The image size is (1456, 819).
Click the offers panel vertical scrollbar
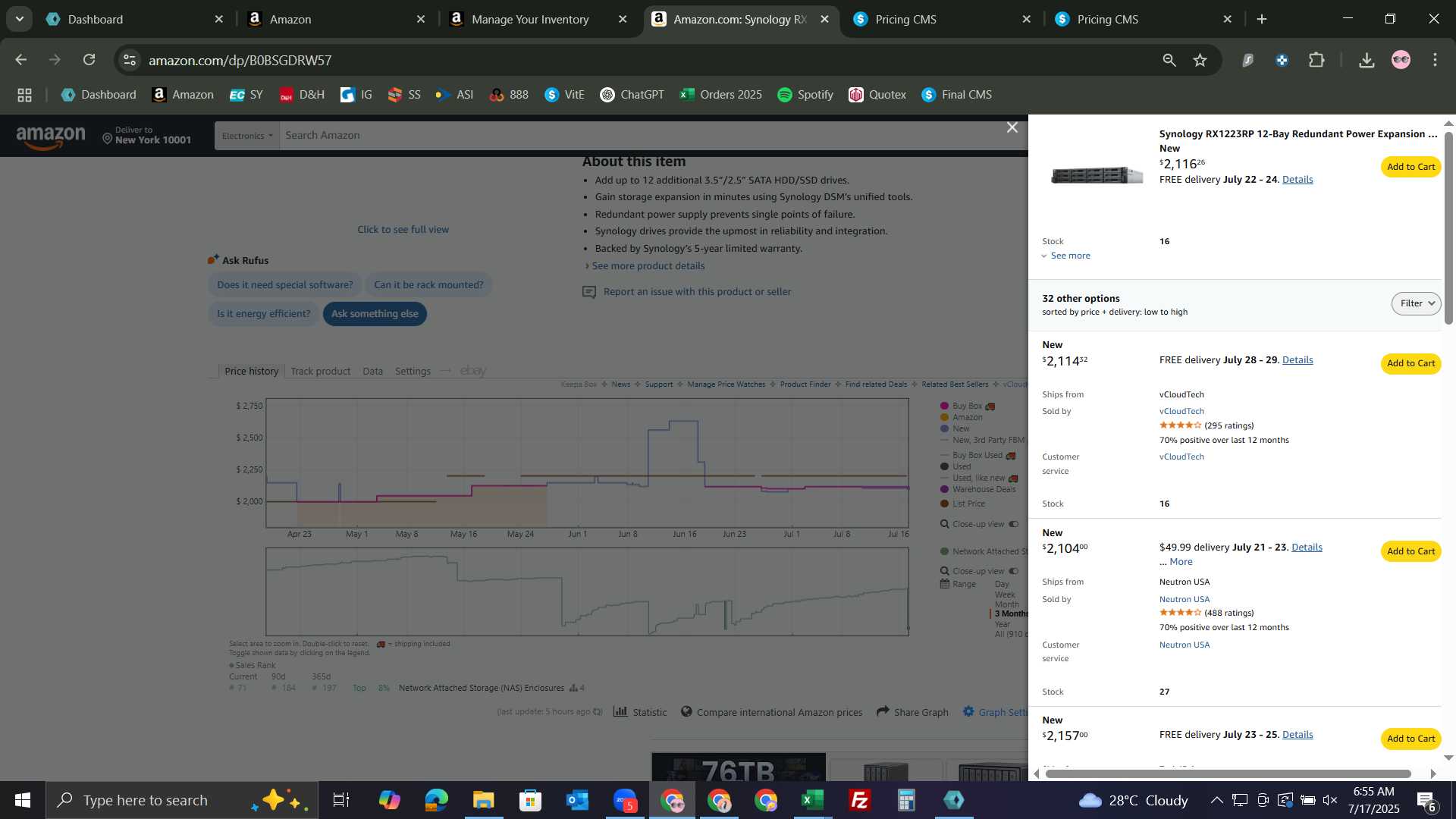(x=1448, y=227)
